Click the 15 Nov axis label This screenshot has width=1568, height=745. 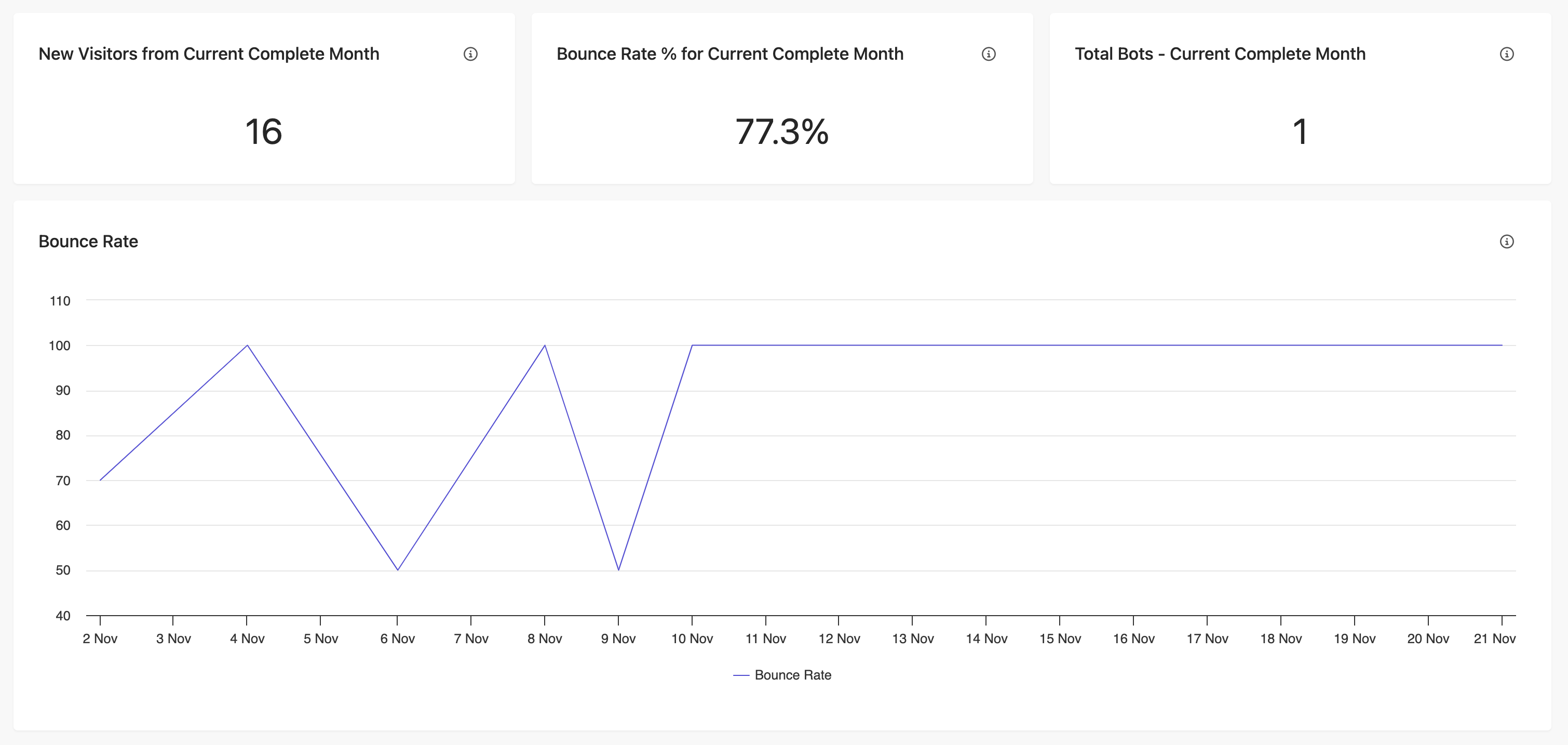(x=1060, y=638)
